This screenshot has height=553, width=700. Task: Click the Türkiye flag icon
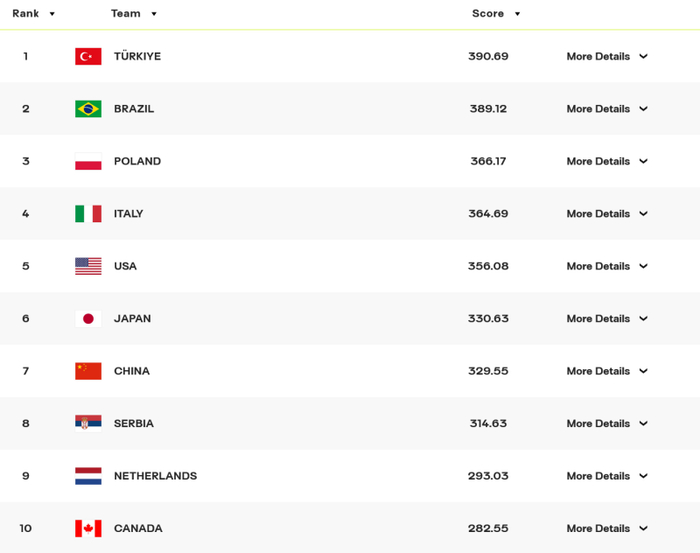(x=88, y=57)
